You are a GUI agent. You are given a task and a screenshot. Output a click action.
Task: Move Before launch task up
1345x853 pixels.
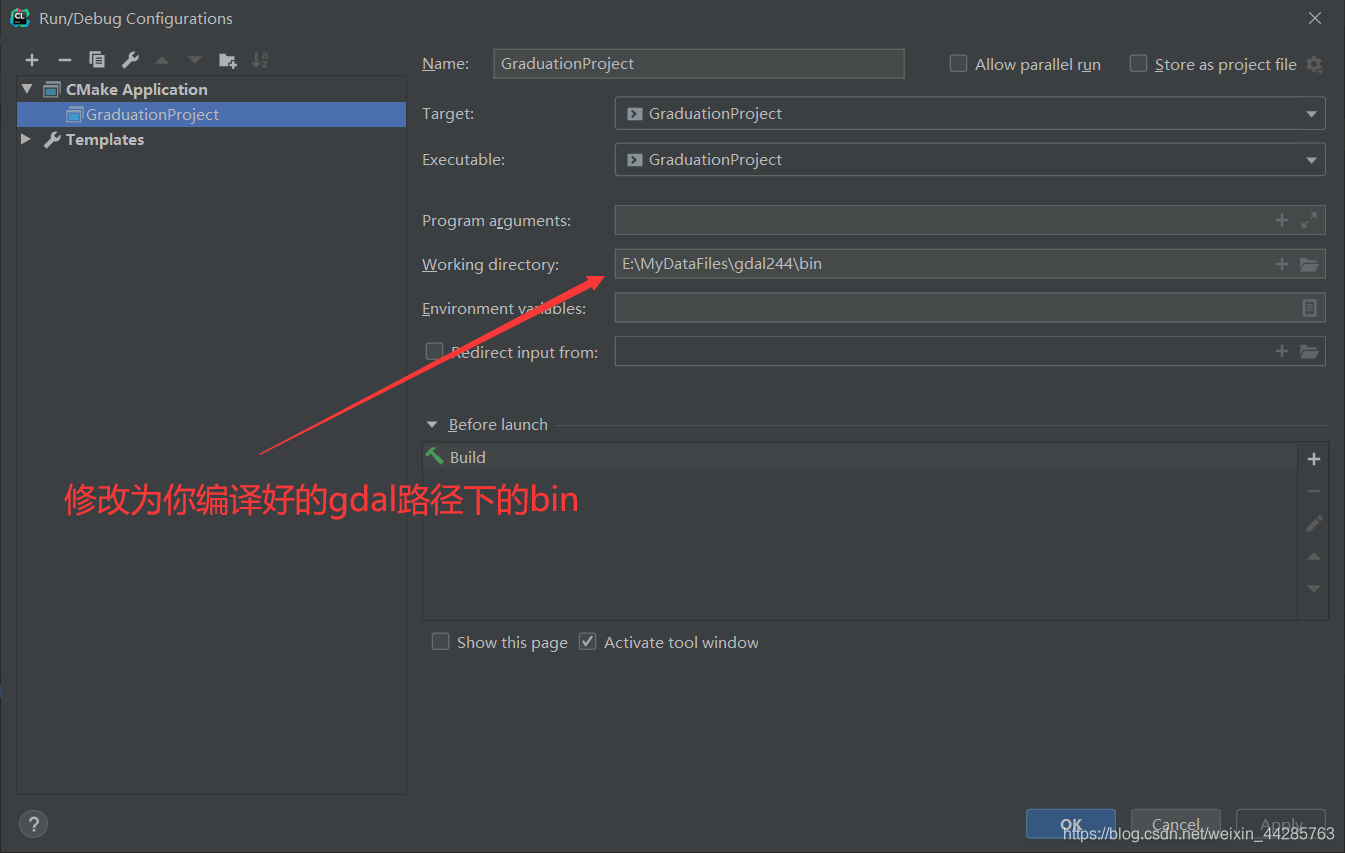coord(1314,556)
